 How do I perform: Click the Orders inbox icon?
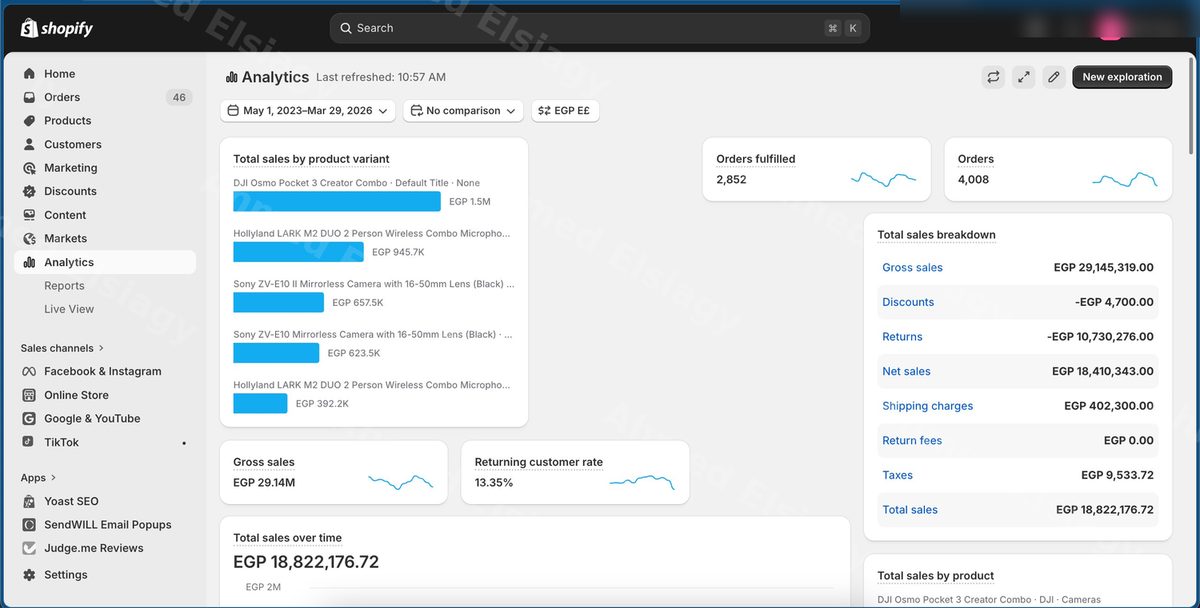29,97
